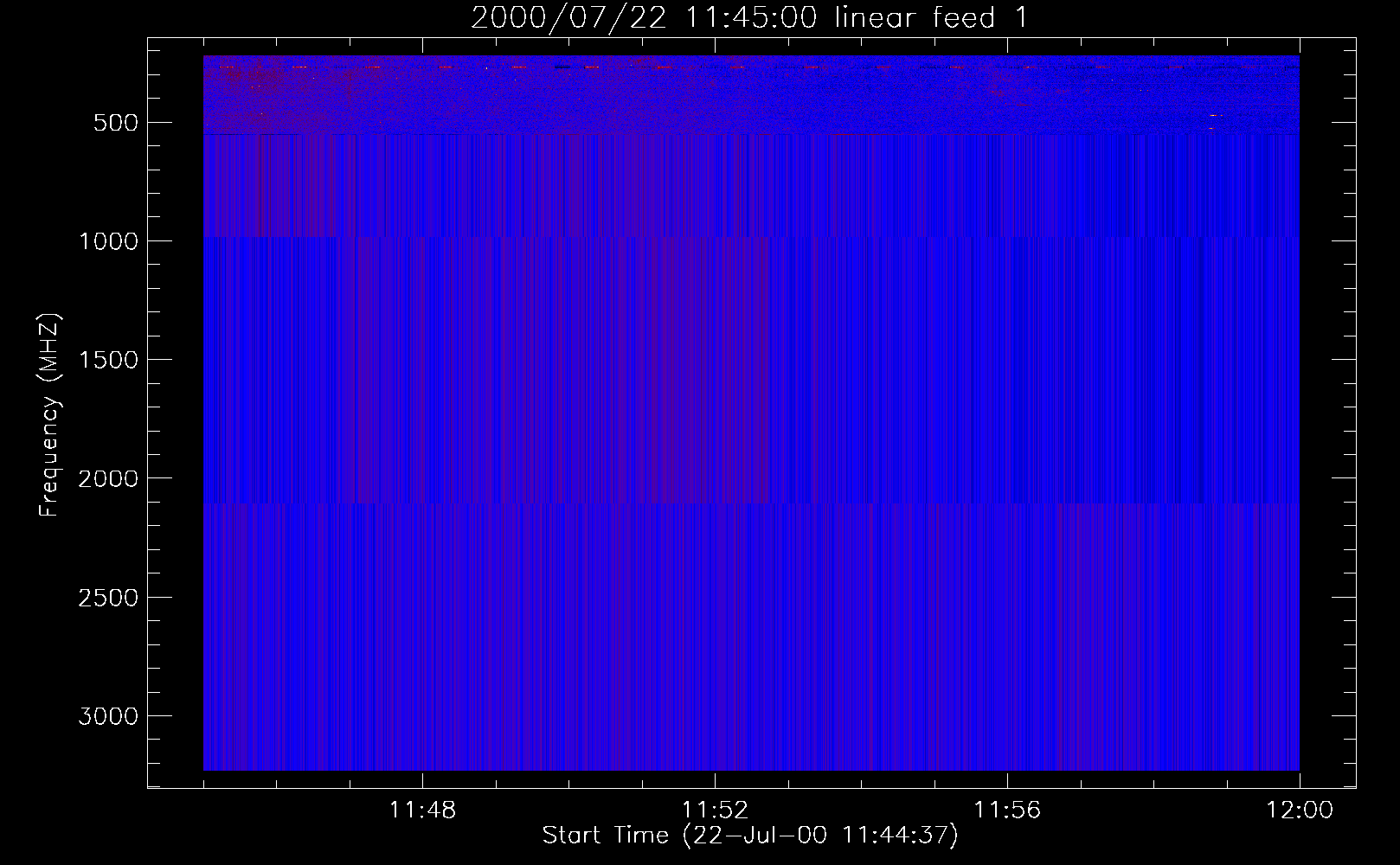Select the 1500 frequency tick label
This screenshot has height=865, width=1400.
point(108,360)
